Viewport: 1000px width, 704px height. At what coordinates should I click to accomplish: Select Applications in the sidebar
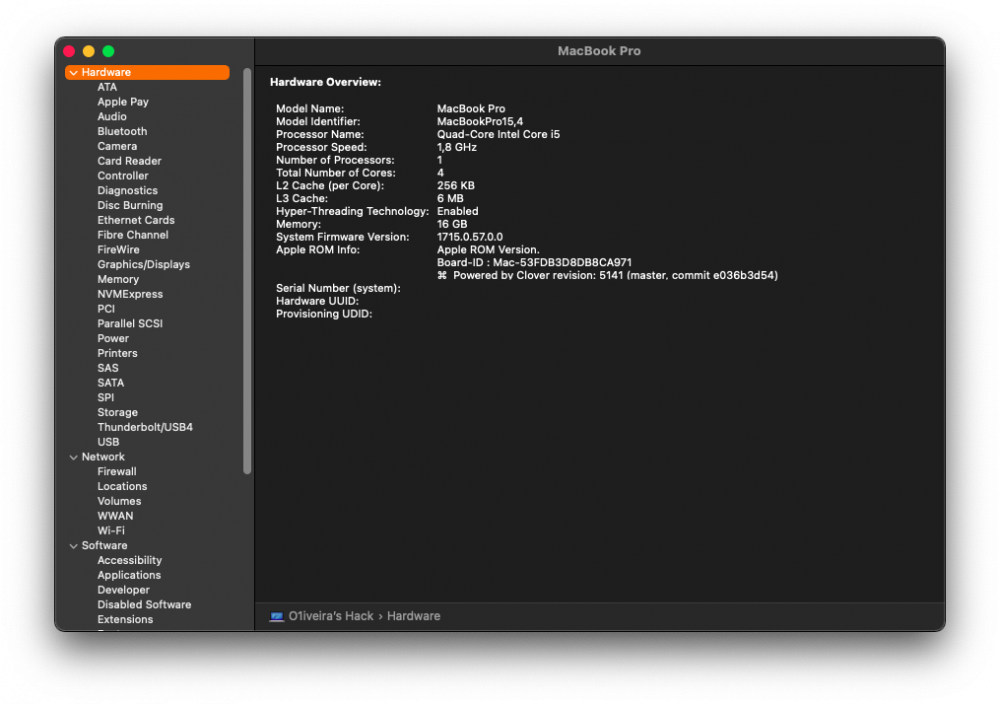point(129,575)
